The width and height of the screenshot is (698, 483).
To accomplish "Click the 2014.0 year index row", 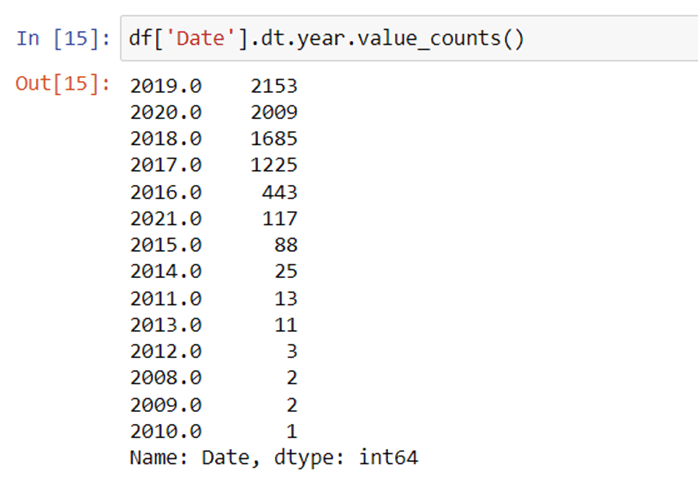I will [166, 271].
